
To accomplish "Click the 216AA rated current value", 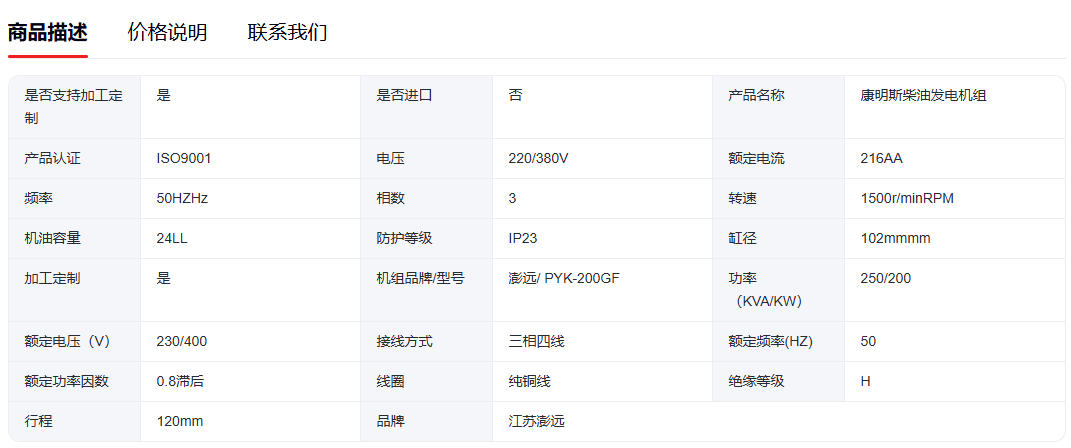I will click(x=881, y=158).
